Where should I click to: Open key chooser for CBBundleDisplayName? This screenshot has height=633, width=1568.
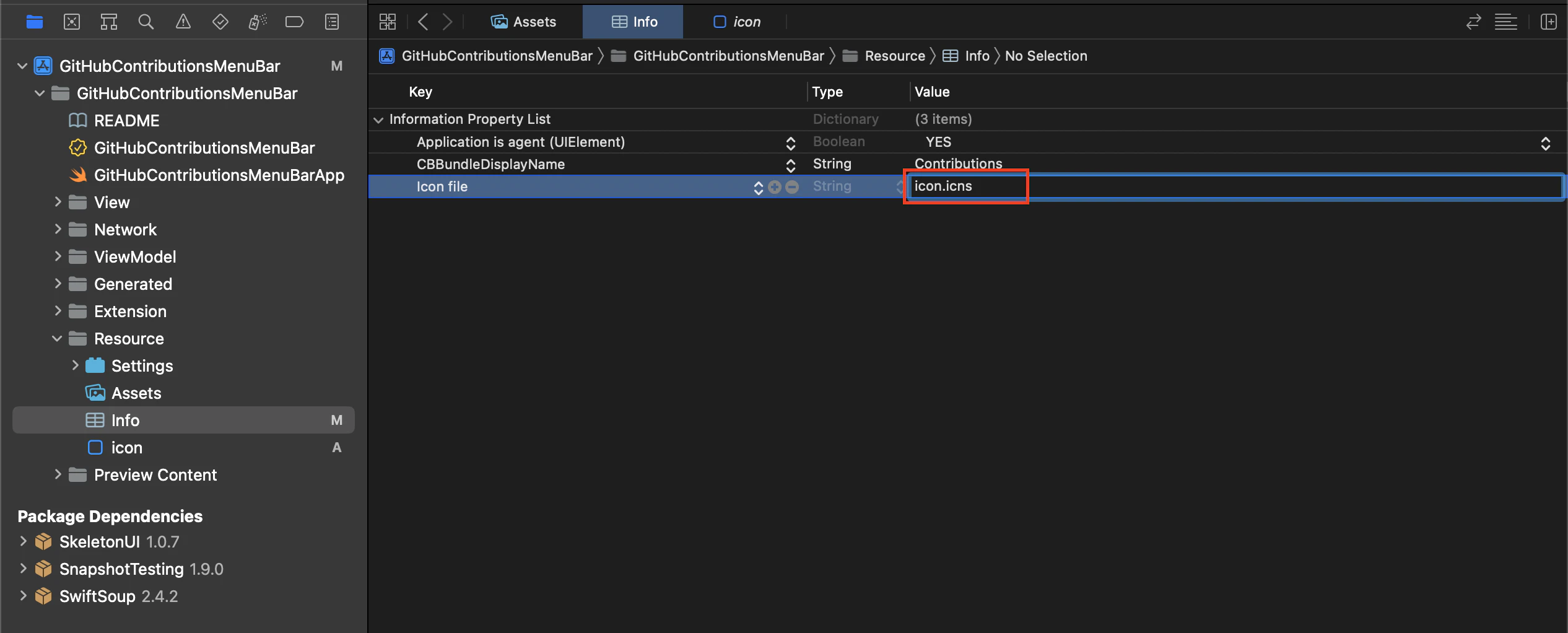(790, 165)
